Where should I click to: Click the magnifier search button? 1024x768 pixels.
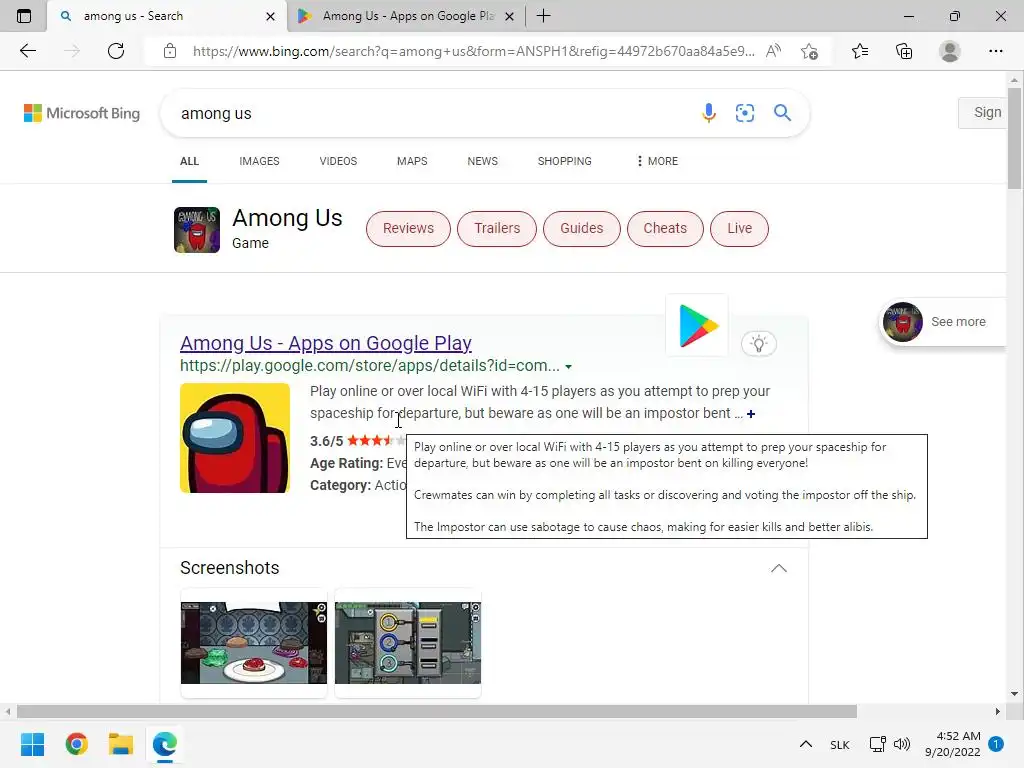click(x=782, y=113)
